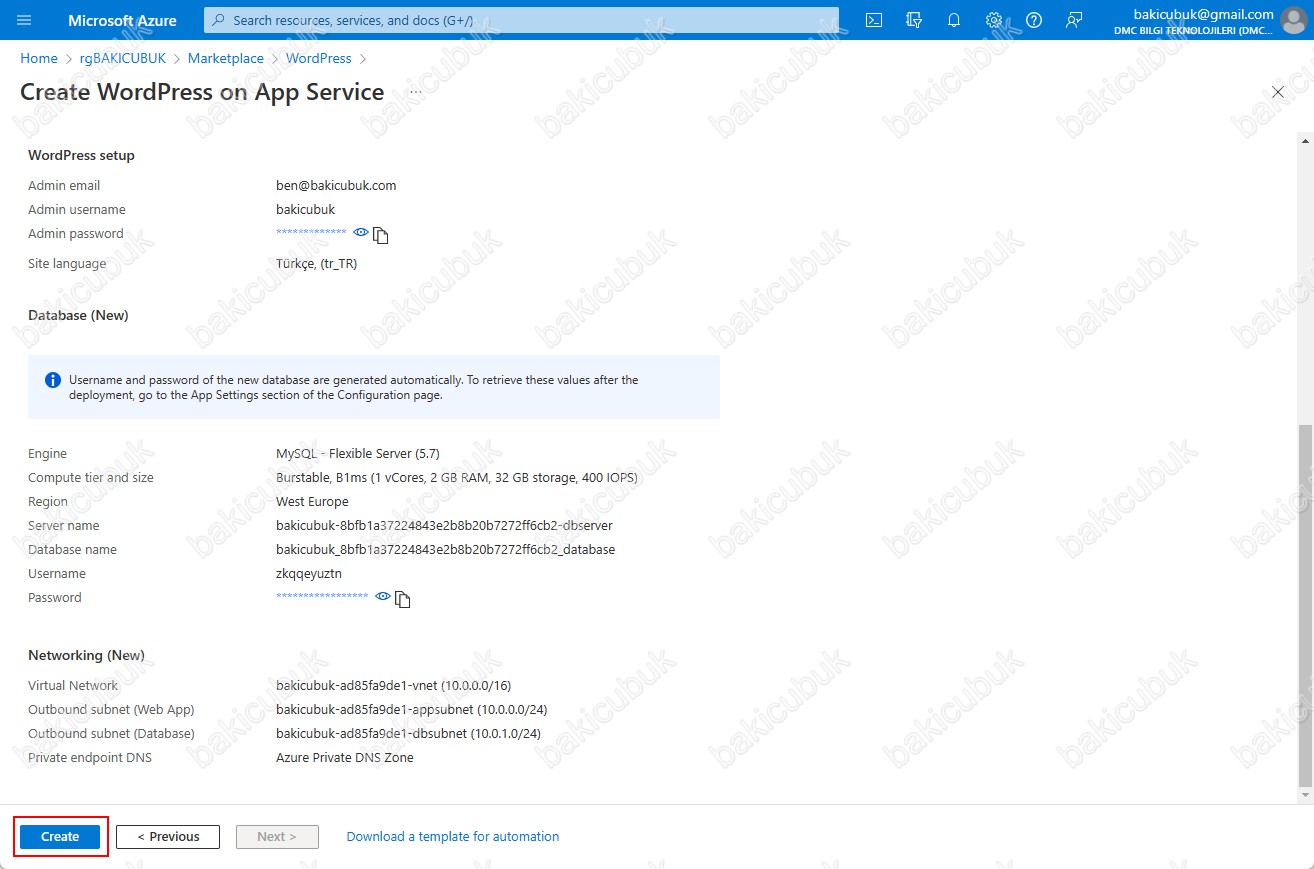
Task: Go to Home breadcrumb
Action: 39,59
